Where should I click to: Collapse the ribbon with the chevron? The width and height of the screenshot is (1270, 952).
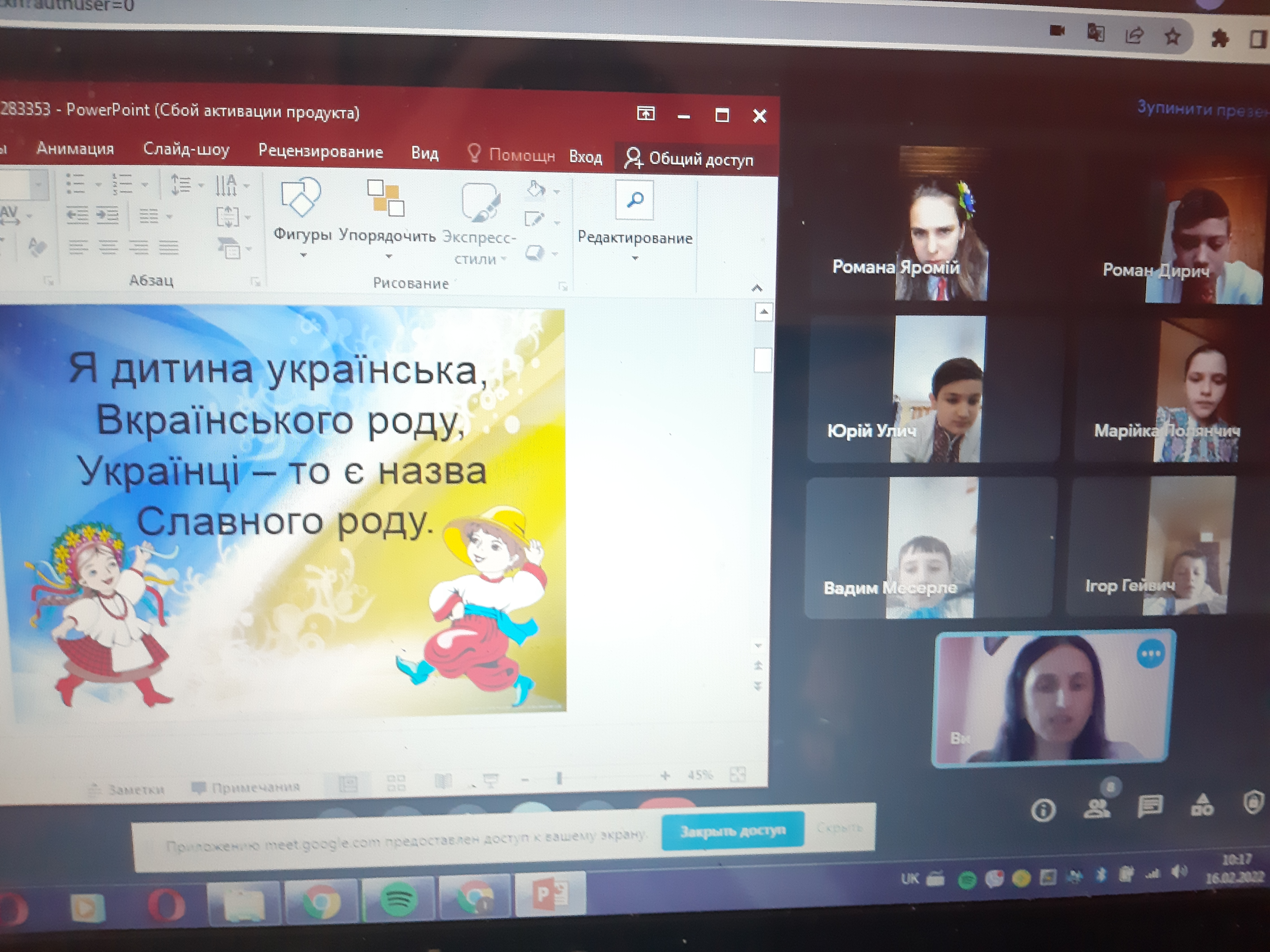click(757, 288)
